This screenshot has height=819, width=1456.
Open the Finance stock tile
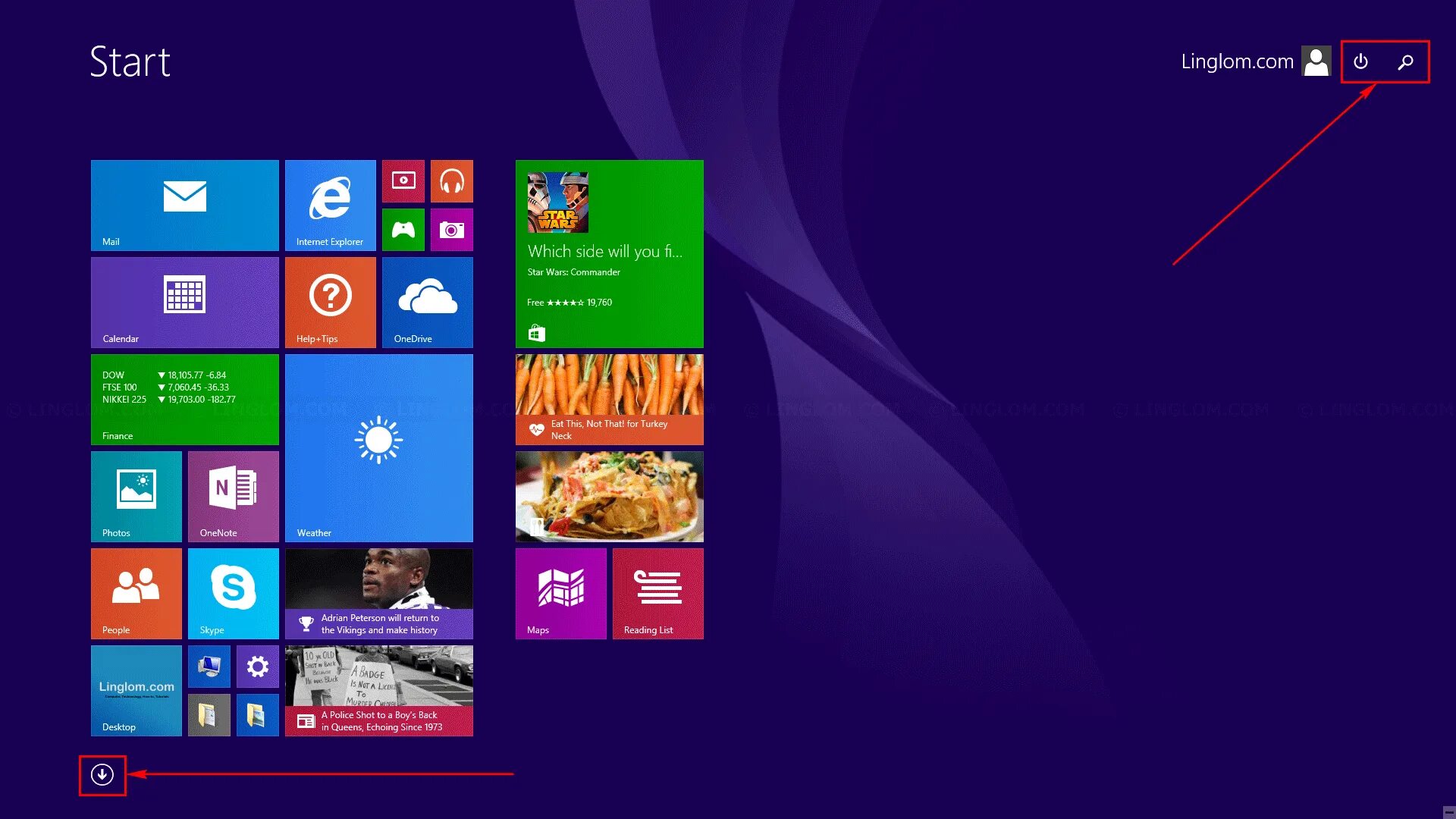click(x=184, y=399)
